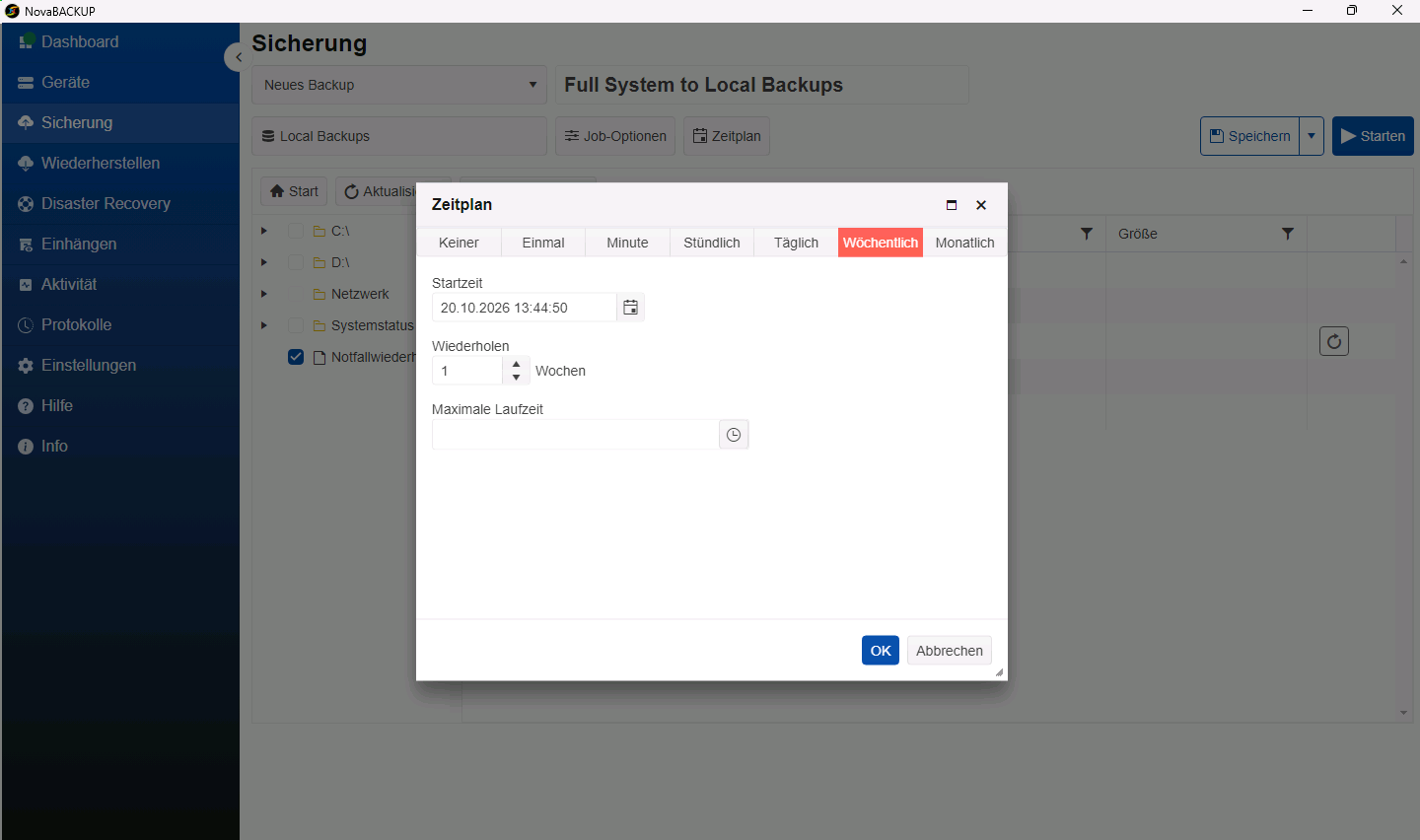Image resolution: width=1420 pixels, height=840 pixels.
Task: Expand the C:\ tree node
Action: 263,231
